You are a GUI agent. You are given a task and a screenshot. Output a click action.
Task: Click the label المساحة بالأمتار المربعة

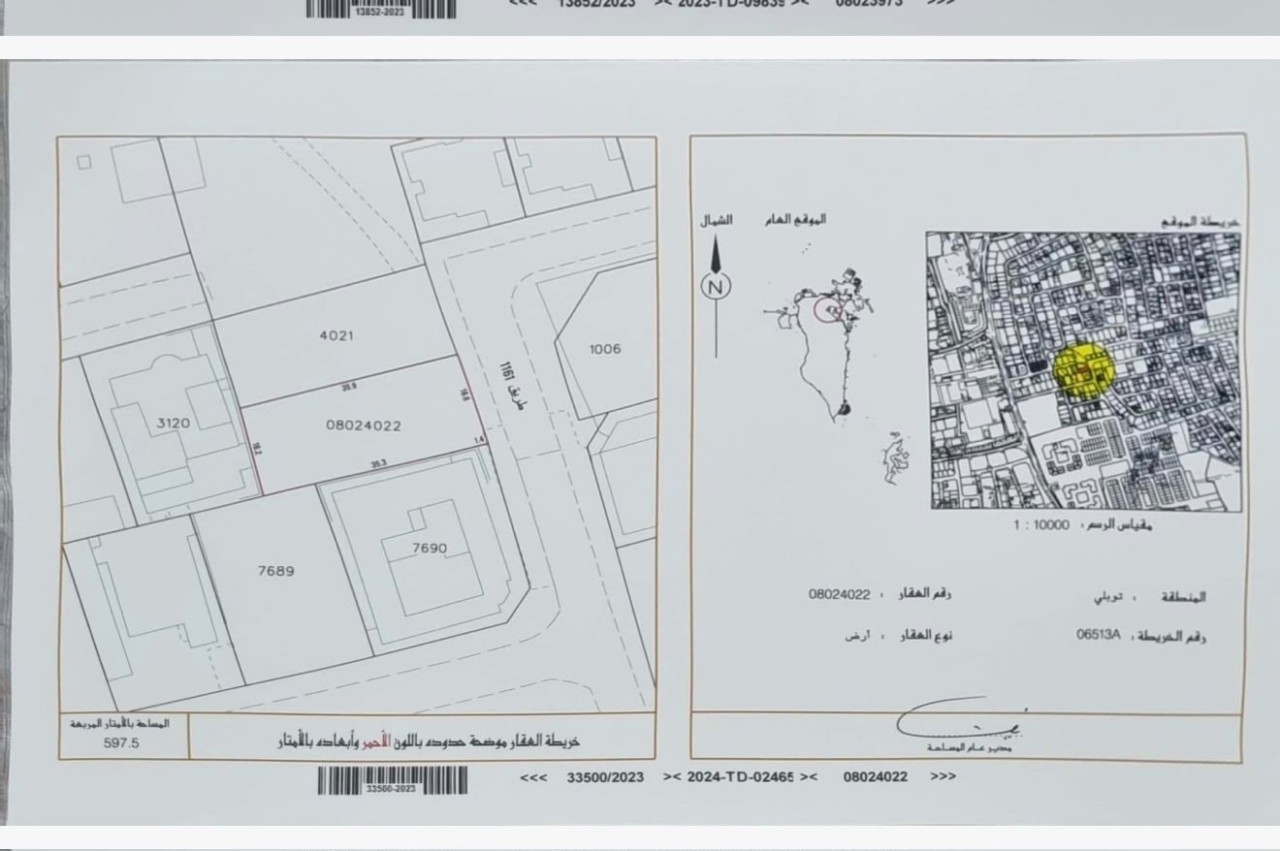coord(119,723)
